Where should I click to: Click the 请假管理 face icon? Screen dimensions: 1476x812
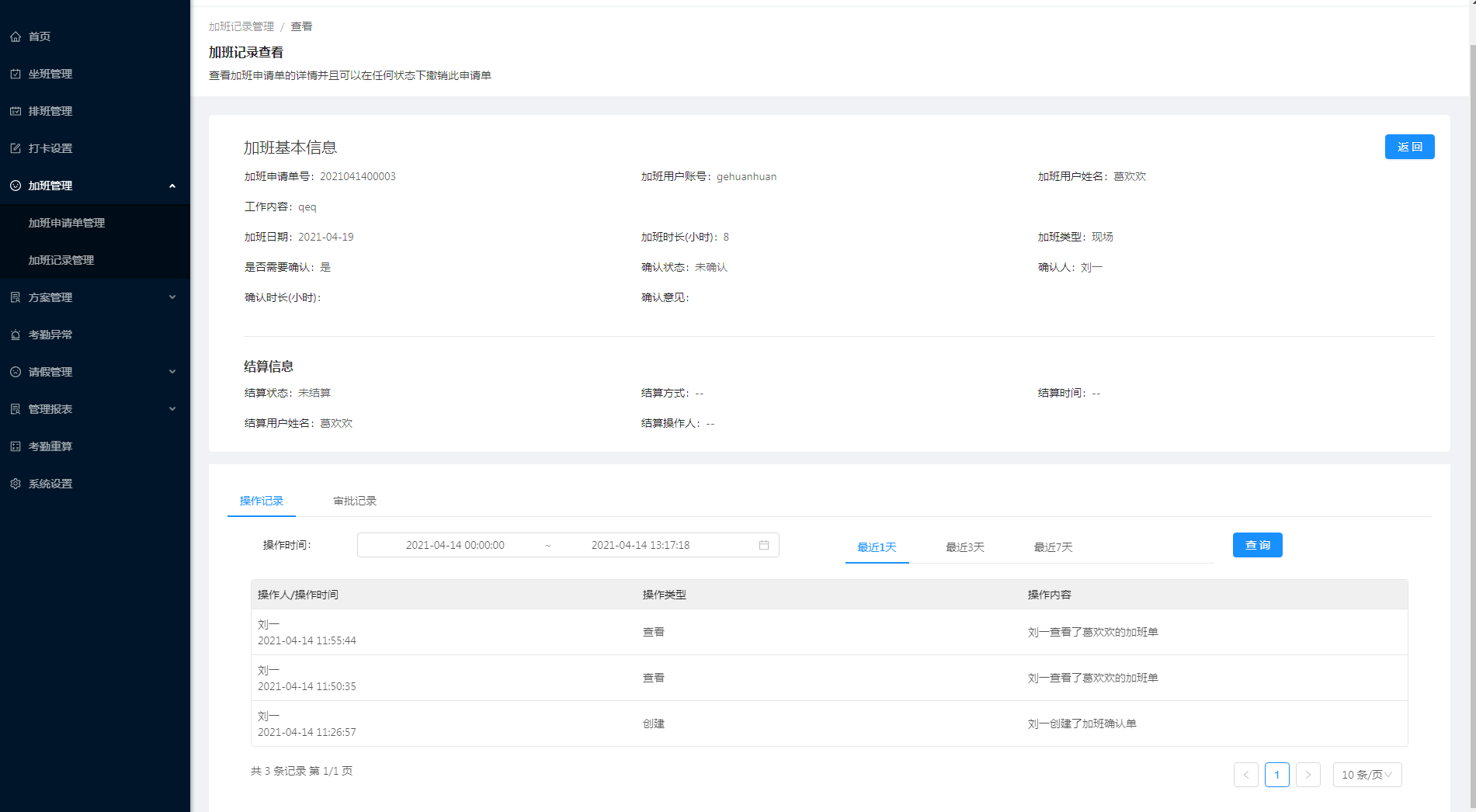tap(16, 372)
